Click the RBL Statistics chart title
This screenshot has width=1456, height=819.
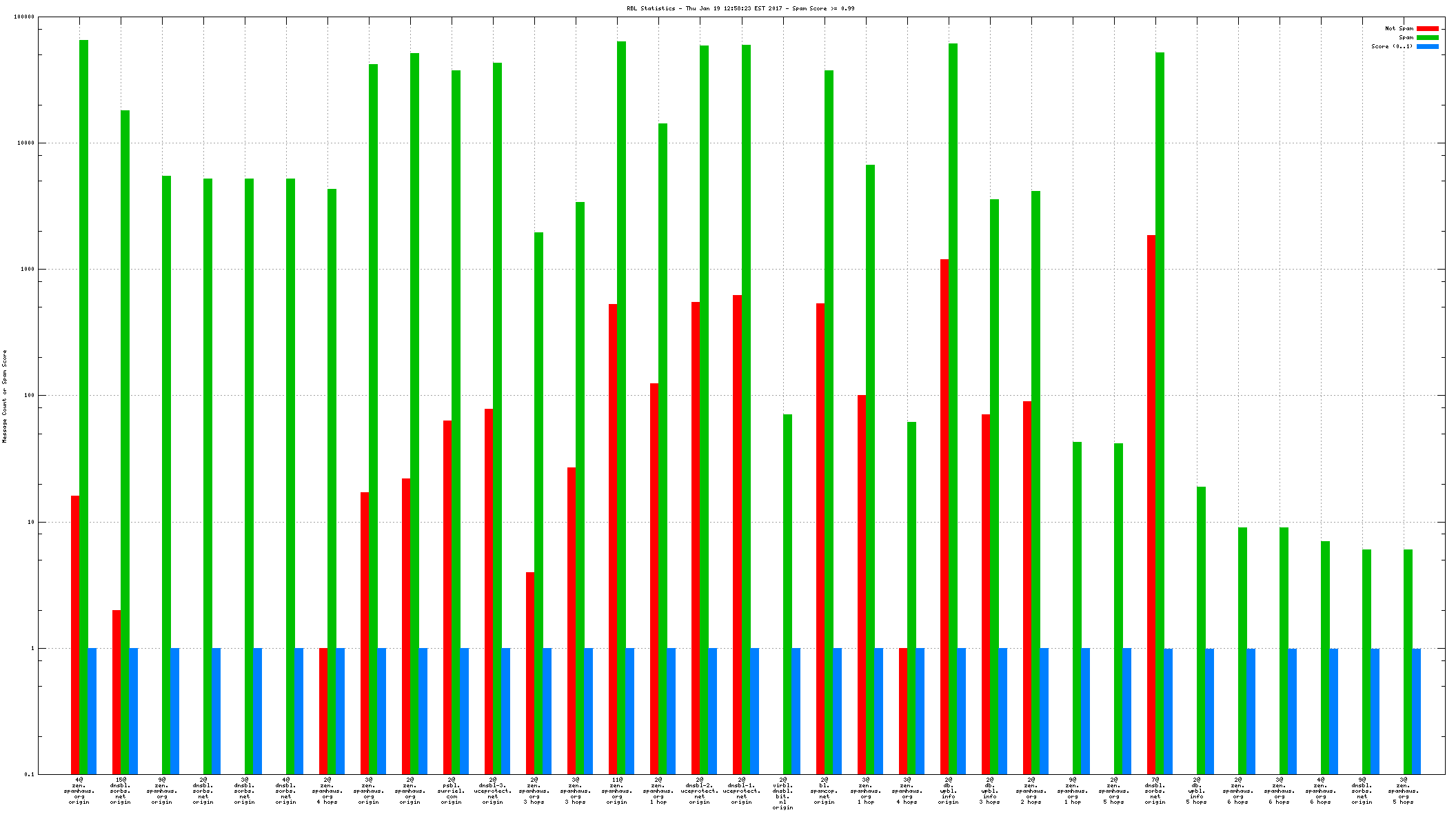(740, 8)
